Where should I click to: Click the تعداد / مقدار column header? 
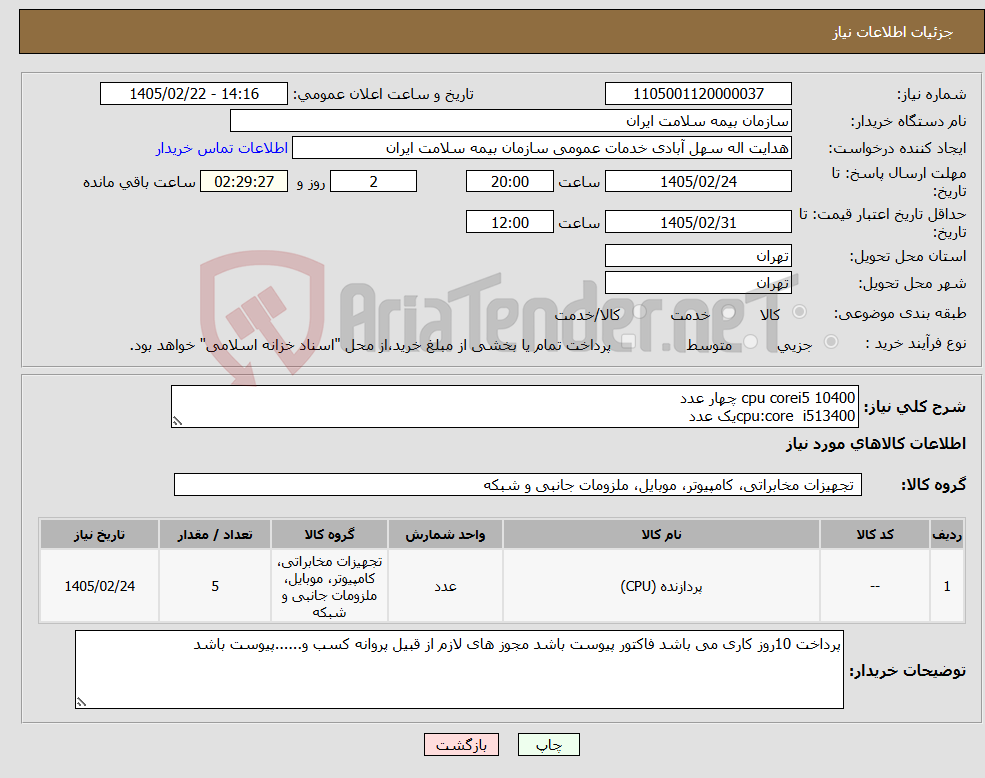coord(215,534)
